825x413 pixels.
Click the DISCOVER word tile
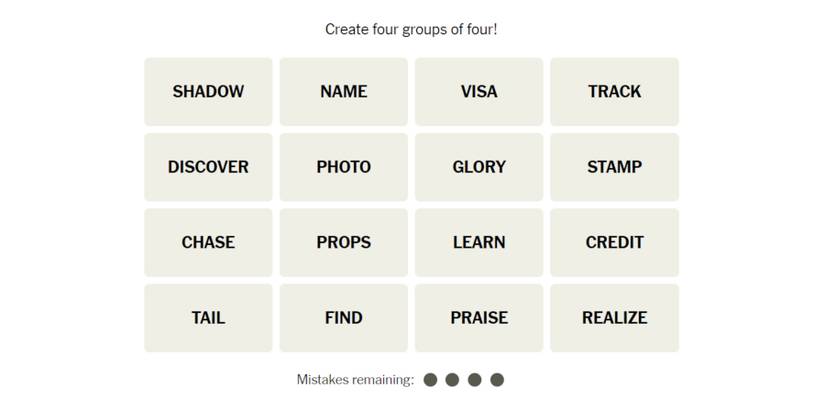tap(208, 167)
